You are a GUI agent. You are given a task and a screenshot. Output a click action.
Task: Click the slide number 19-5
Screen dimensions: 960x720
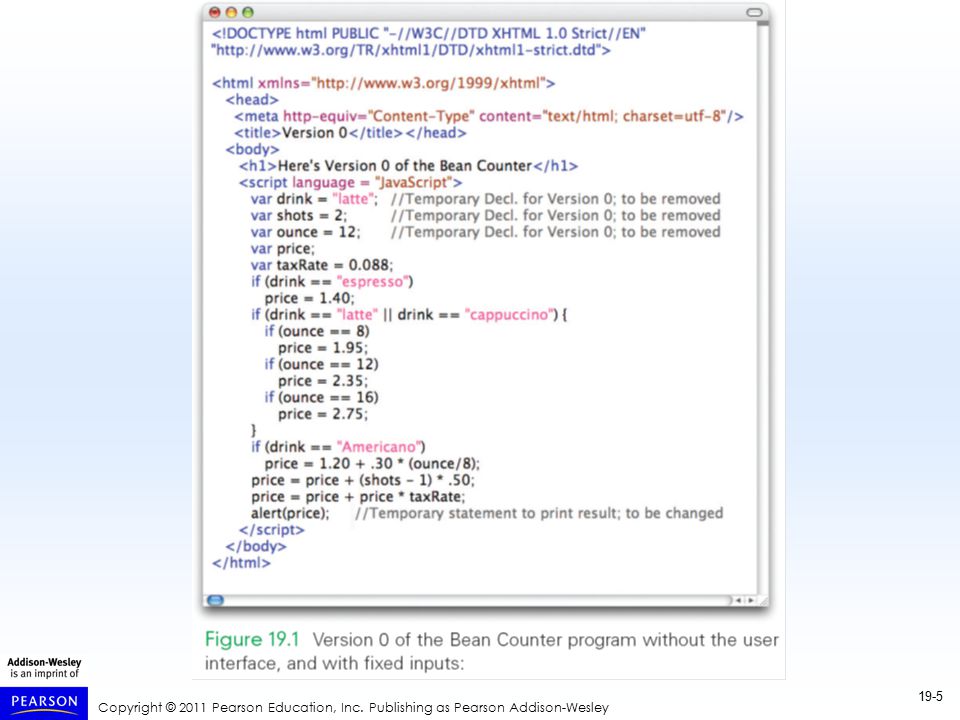(930, 696)
